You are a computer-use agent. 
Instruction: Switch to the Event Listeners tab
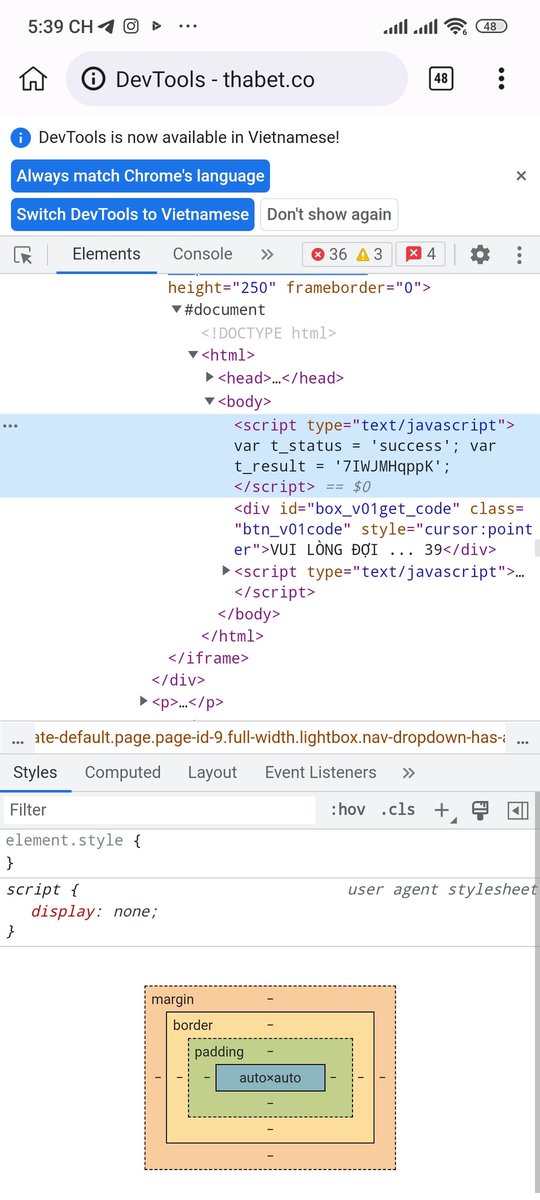[x=320, y=773]
